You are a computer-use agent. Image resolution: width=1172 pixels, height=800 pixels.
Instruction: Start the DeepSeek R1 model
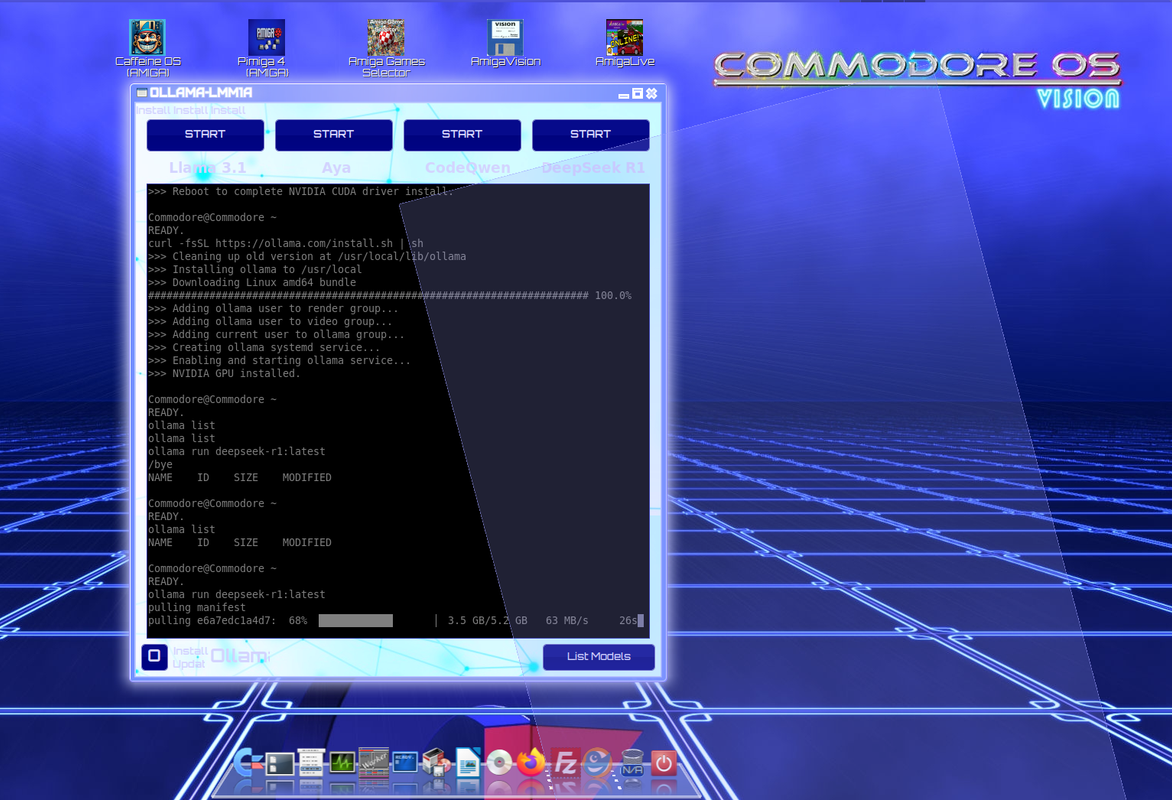click(590, 135)
